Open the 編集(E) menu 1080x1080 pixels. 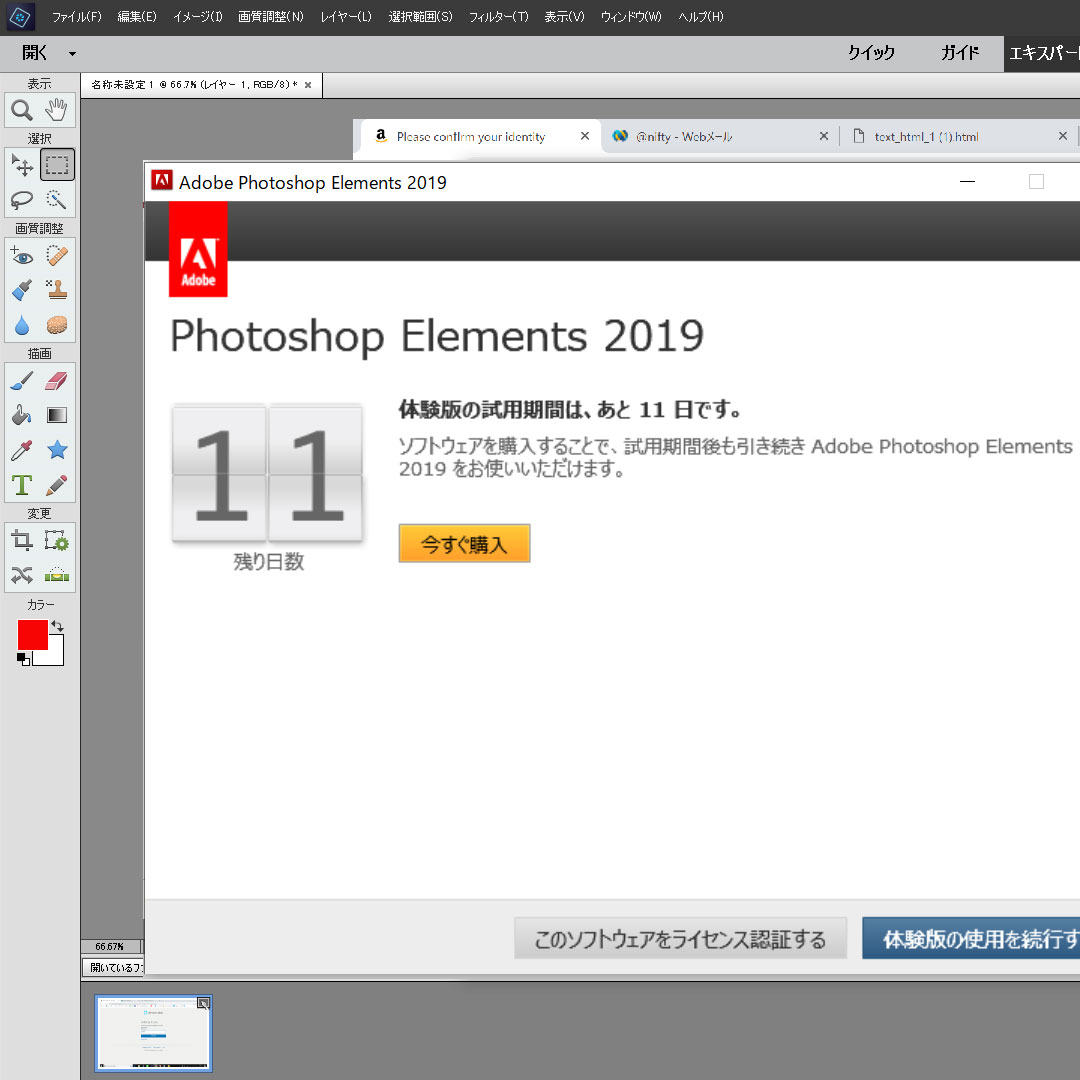pyautogui.click(x=137, y=17)
